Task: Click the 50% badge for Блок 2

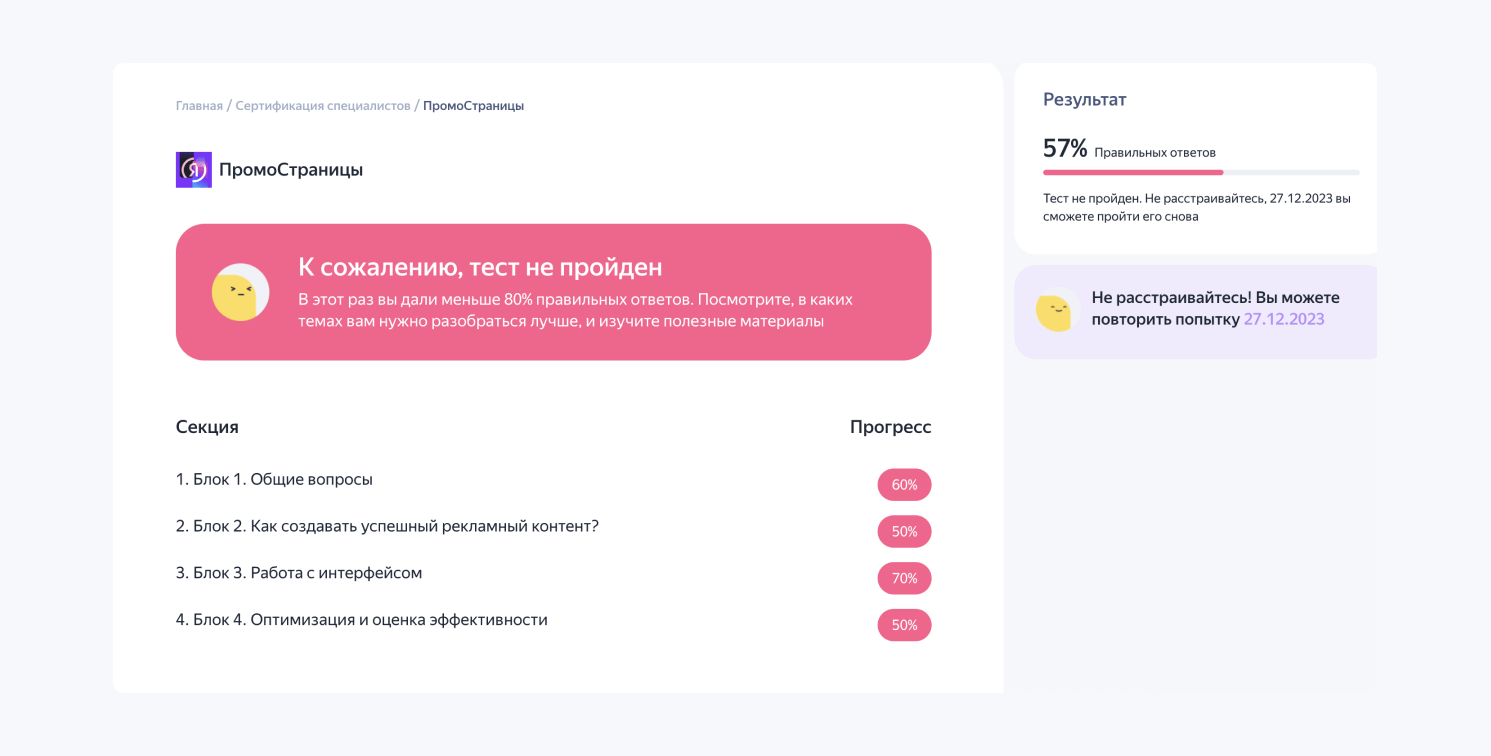Action: 904,532
